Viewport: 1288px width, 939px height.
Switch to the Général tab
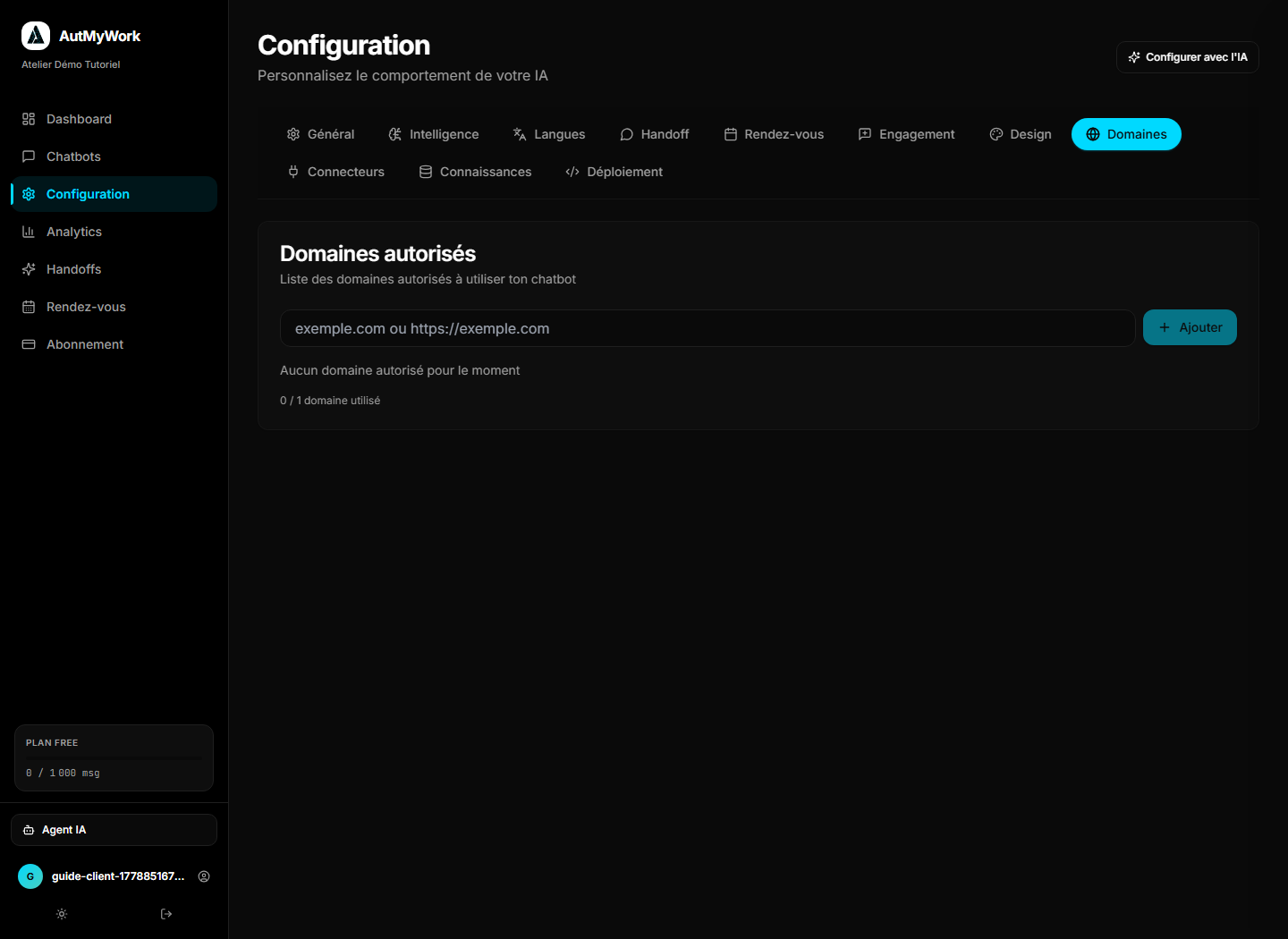320,134
